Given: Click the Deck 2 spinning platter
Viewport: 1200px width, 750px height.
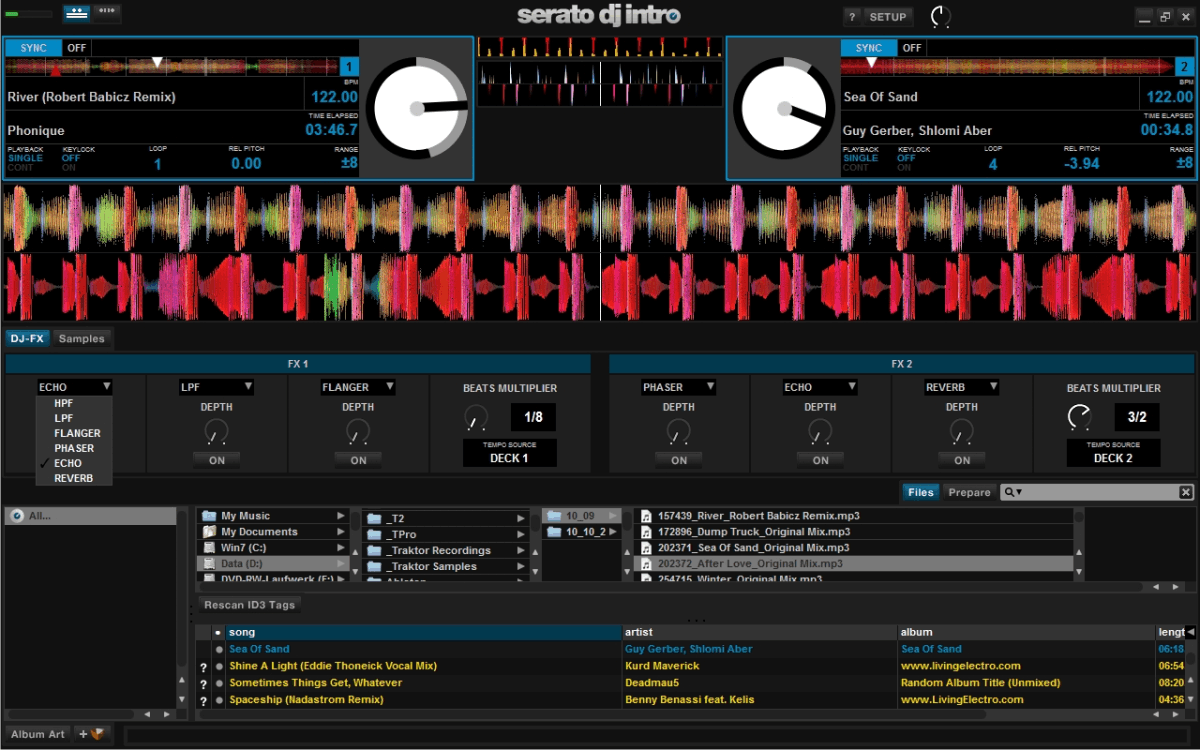Looking at the screenshot, I should (783, 108).
